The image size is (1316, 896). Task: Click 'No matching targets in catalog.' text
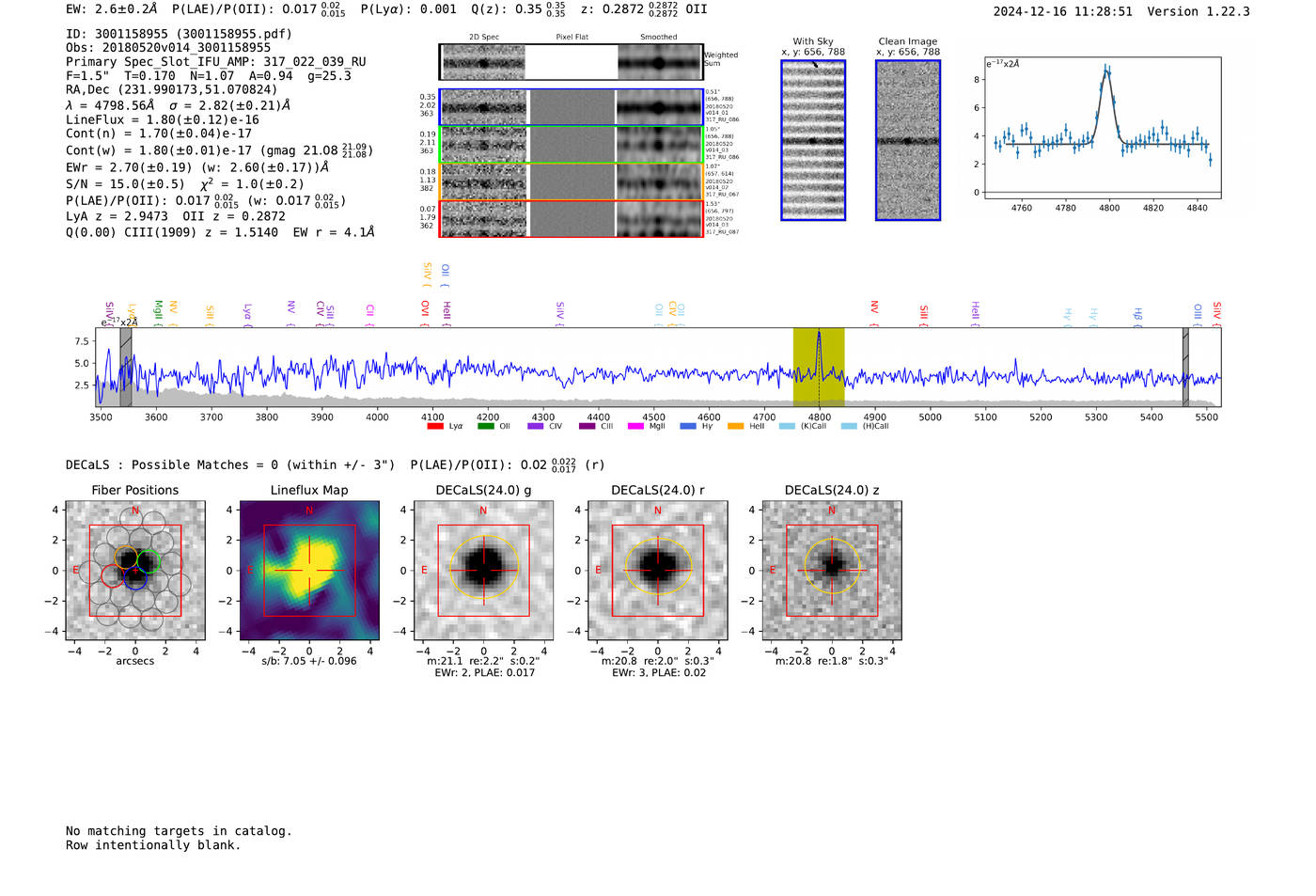[x=179, y=831]
